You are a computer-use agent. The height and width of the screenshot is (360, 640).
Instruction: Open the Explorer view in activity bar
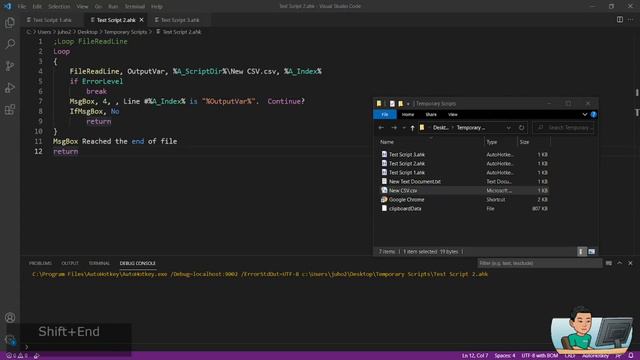click(x=10, y=22)
